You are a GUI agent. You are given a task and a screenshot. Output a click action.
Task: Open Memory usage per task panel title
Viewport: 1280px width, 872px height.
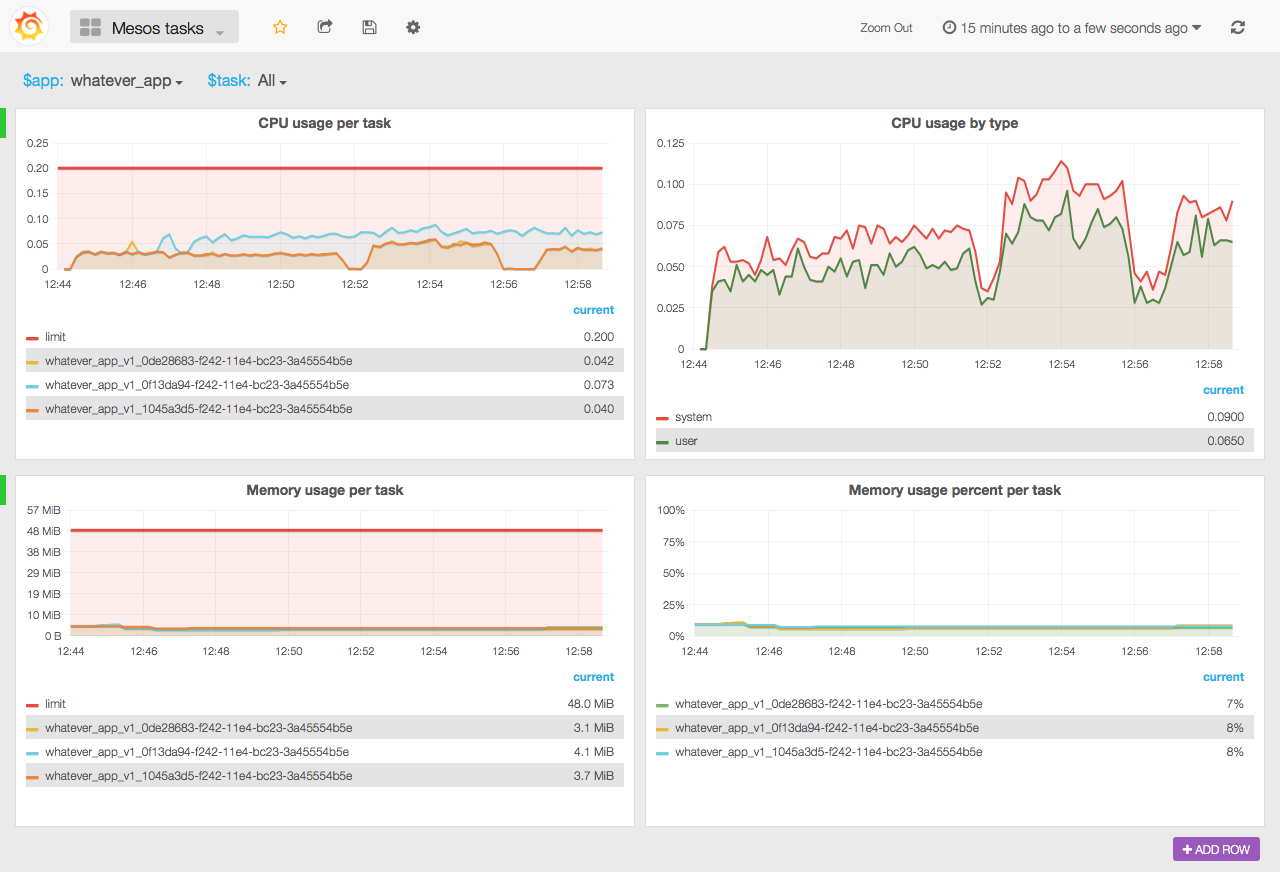pyautogui.click(x=325, y=490)
